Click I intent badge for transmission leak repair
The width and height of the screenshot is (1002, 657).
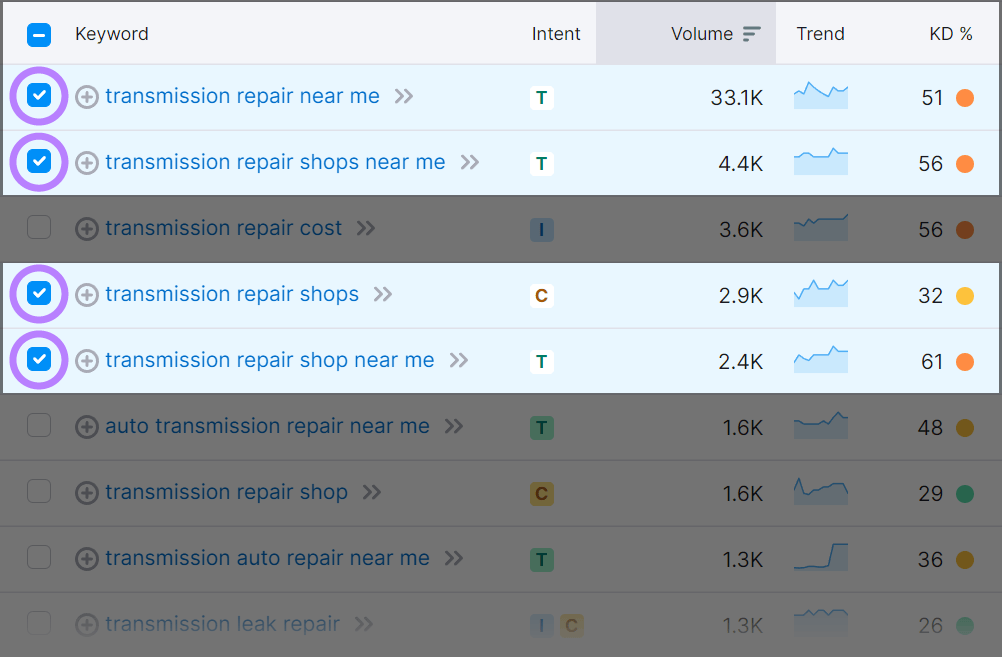(541, 625)
